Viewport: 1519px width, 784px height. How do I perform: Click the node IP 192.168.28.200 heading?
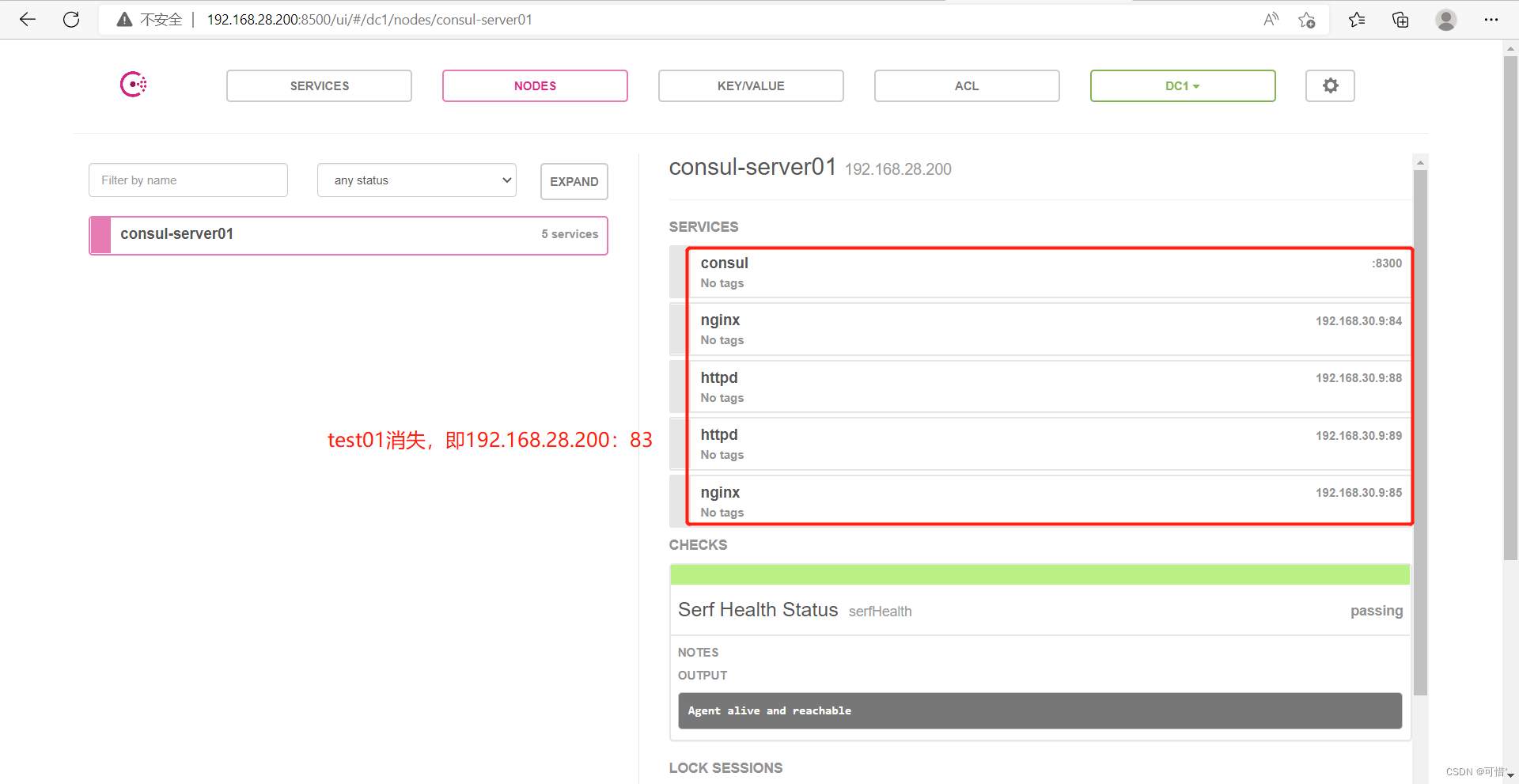898,169
